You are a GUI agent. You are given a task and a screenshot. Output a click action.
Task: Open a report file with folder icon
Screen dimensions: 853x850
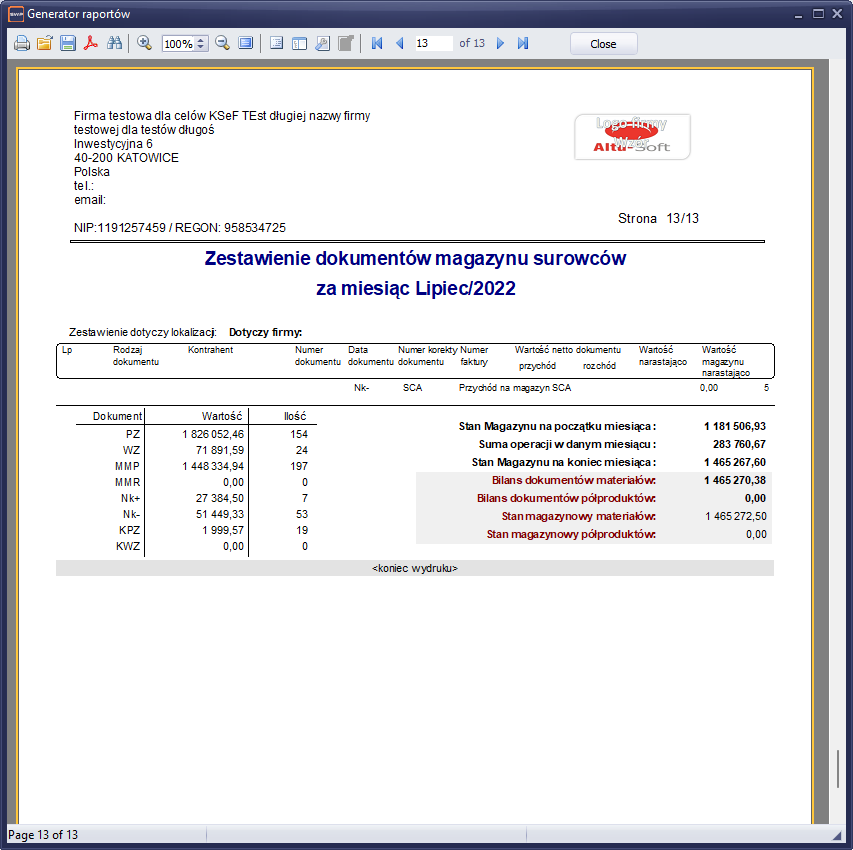point(44,44)
